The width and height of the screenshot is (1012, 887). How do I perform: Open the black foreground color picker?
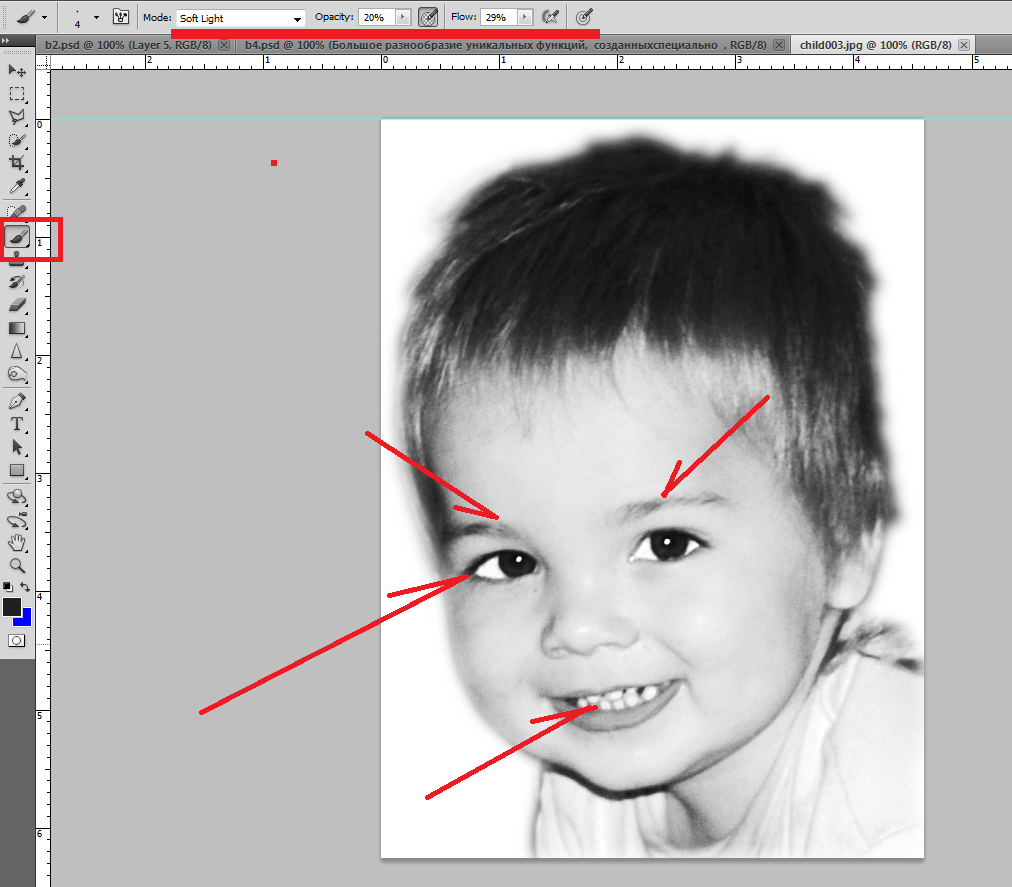point(12,607)
